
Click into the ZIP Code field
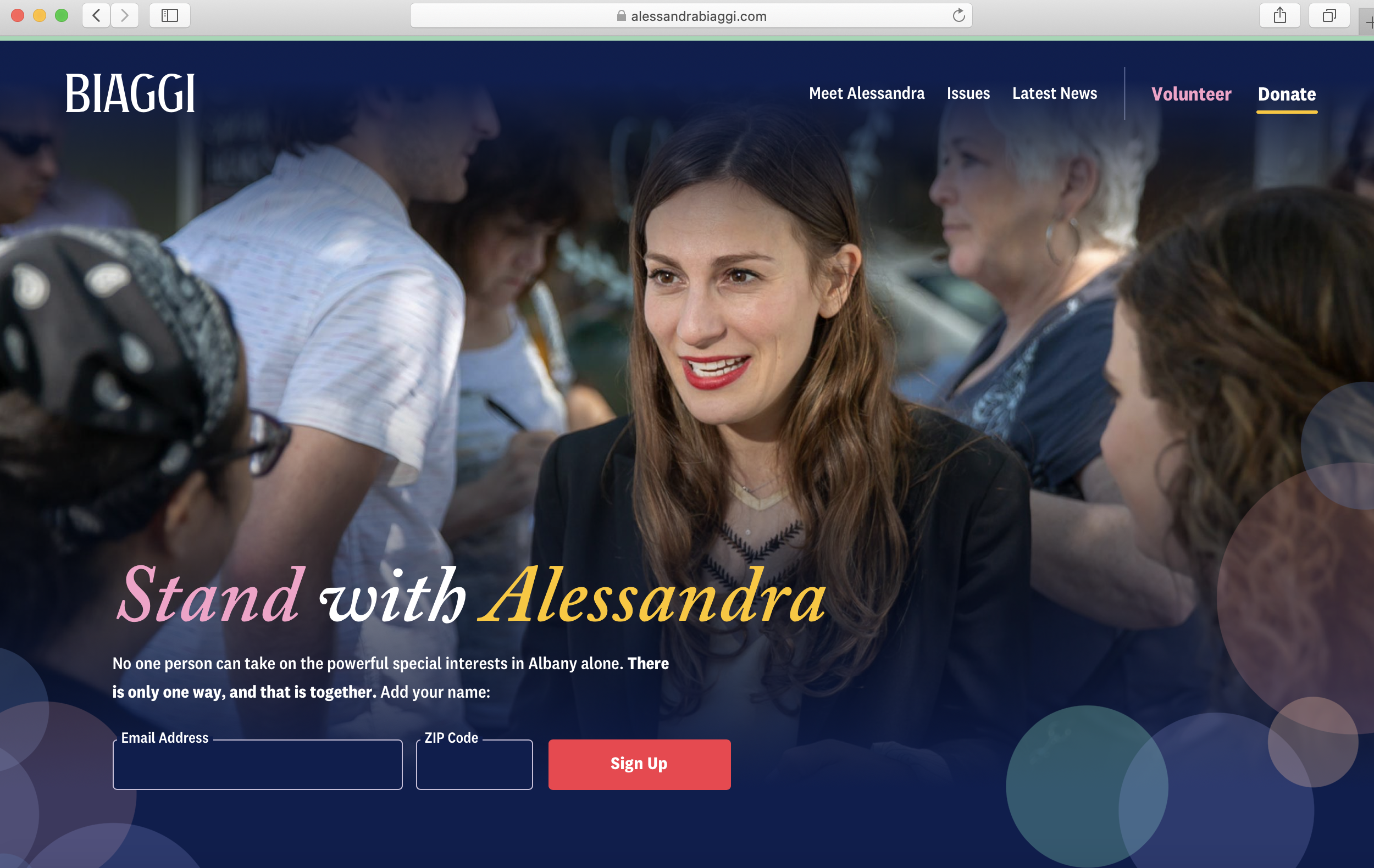tap(475, 765)
